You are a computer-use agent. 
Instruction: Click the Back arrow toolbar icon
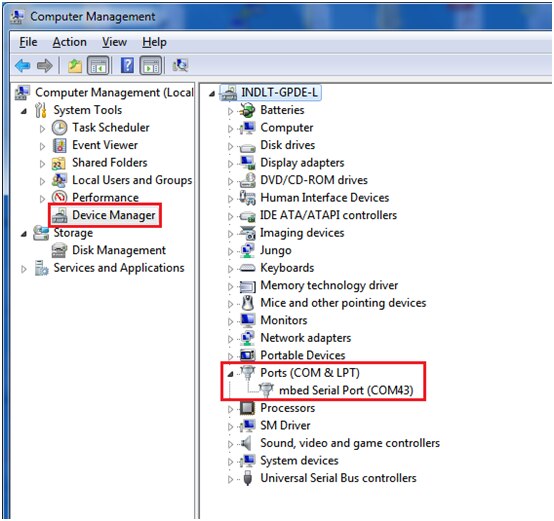23,66
